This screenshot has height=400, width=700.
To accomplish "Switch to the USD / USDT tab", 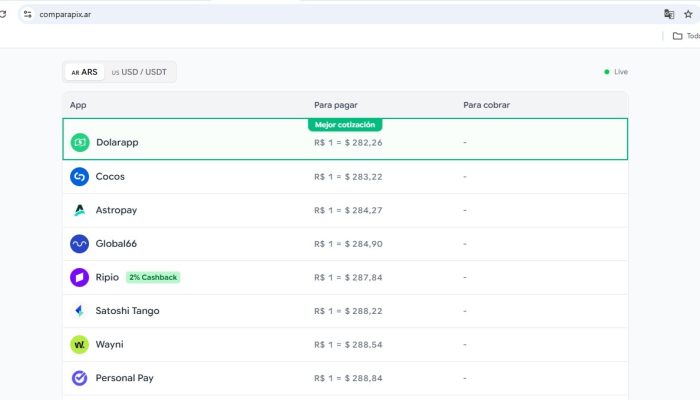I will 139,72.
